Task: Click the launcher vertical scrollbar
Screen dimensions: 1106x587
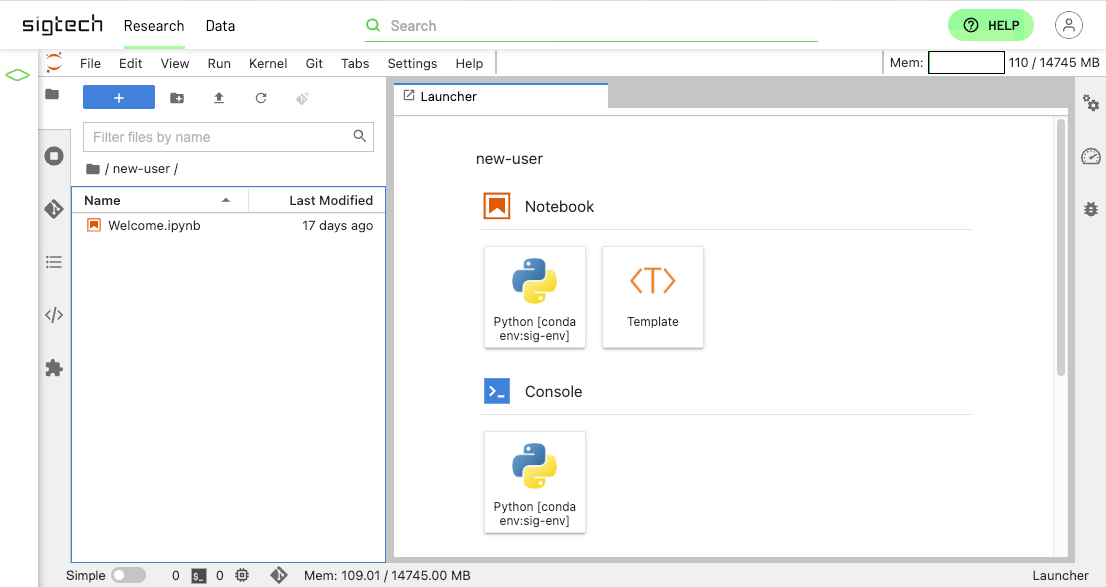Action: pyautogui.click(x=1060, y=247)
